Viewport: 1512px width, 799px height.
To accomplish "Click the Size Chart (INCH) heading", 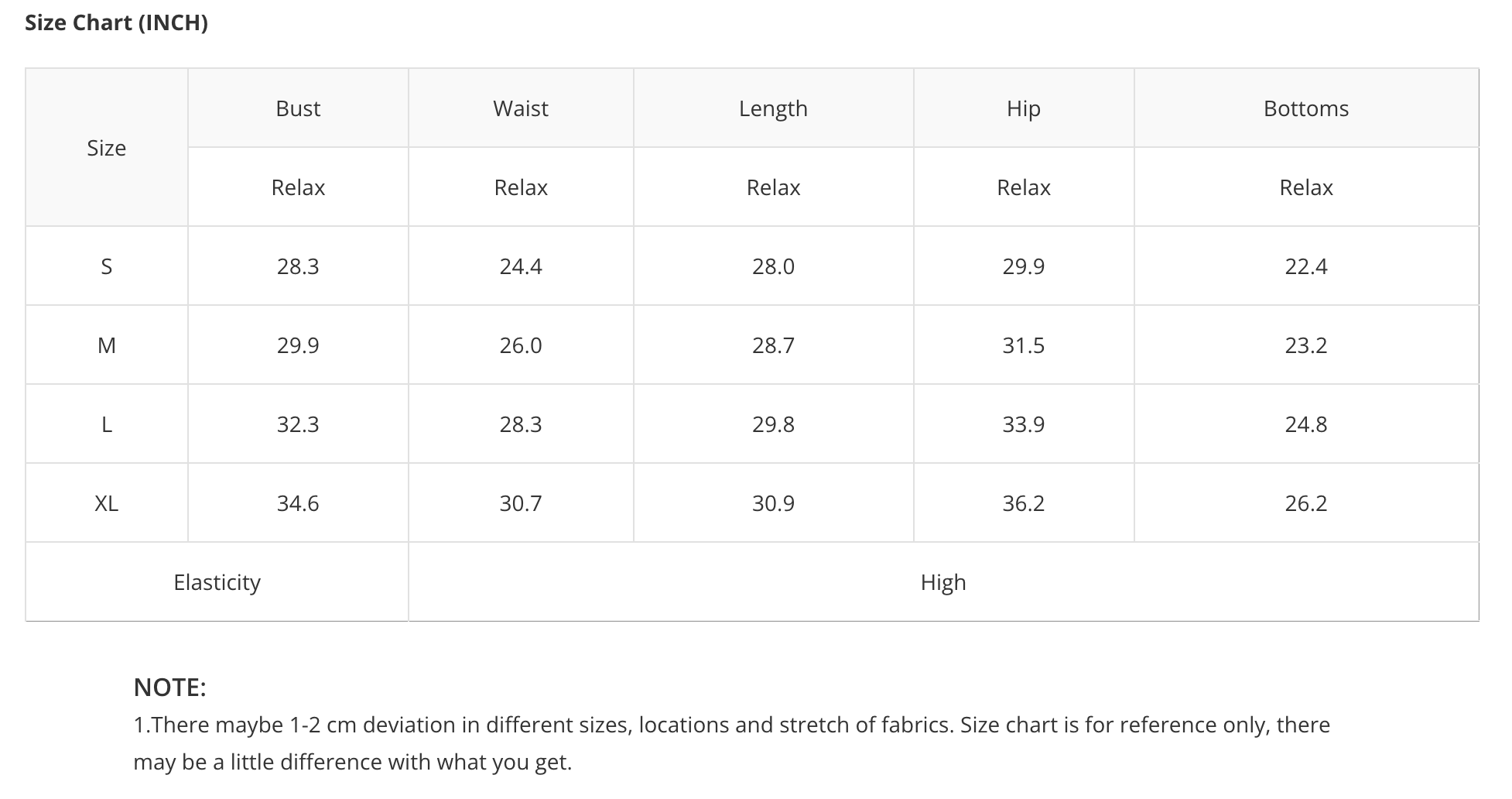I will point(116,23).
